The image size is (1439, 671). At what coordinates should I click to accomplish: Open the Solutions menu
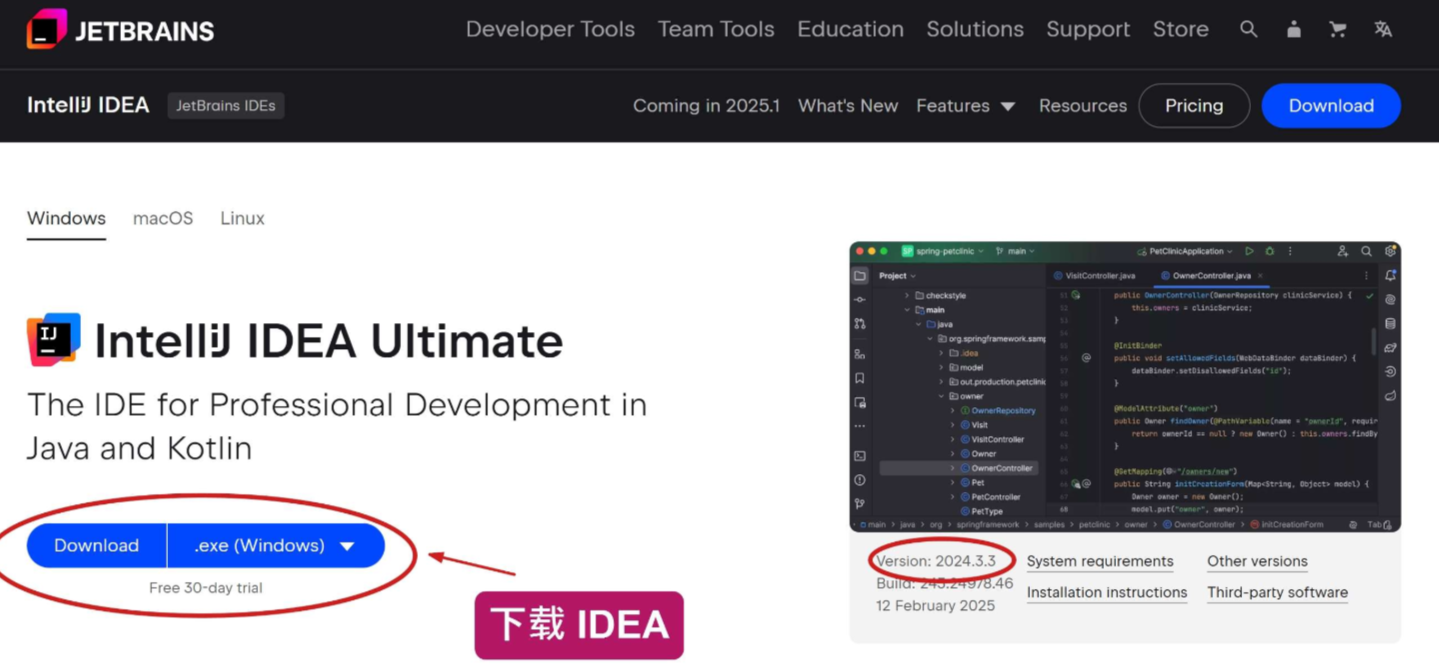[x=975, y=29]
